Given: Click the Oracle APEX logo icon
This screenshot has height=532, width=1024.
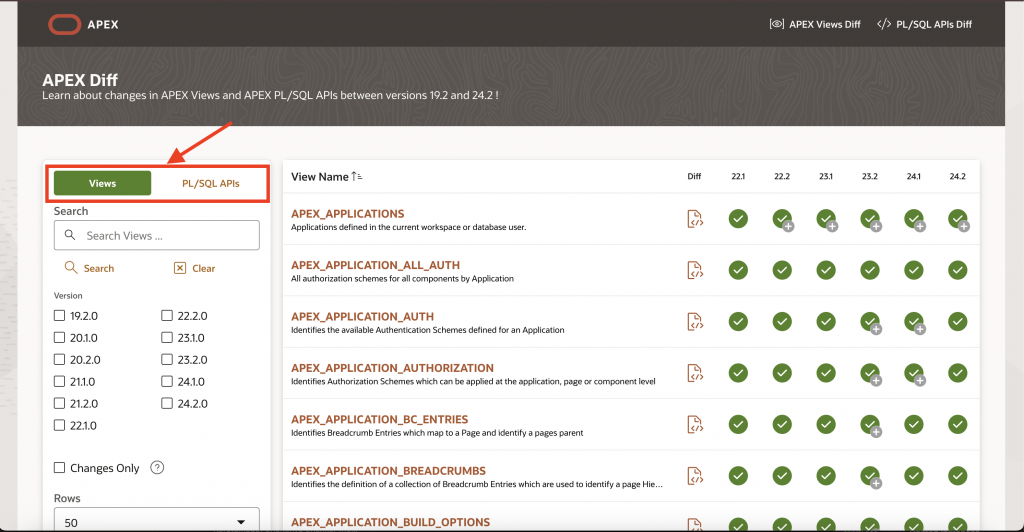Looking at the screenshot, I should pyautogui.click(x=64, y=24).
